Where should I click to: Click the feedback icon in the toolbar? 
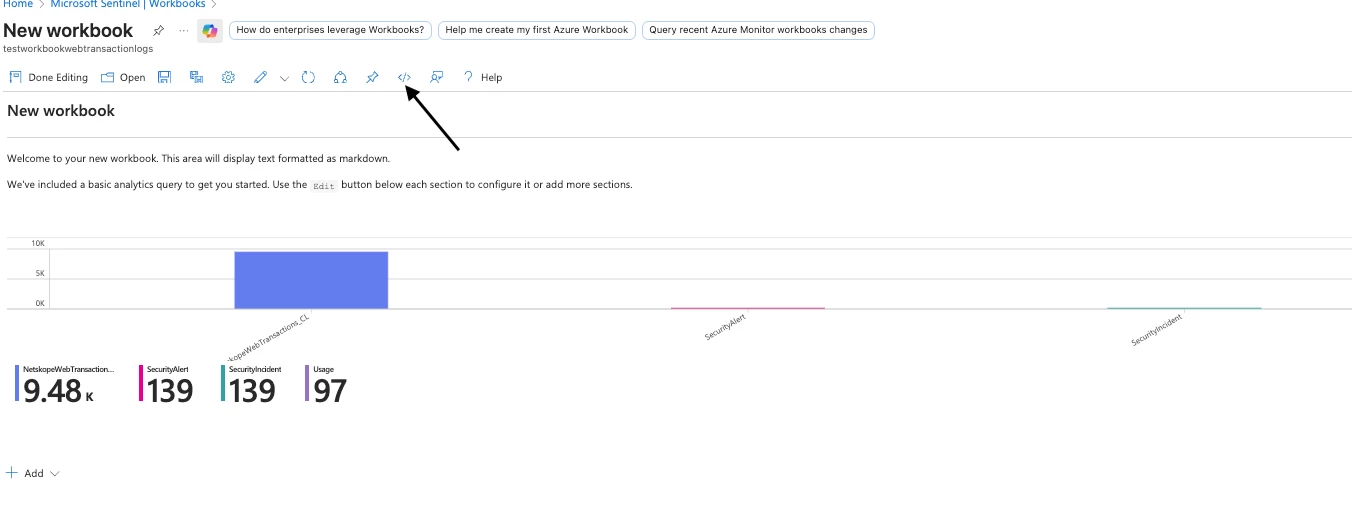[436, 77]
